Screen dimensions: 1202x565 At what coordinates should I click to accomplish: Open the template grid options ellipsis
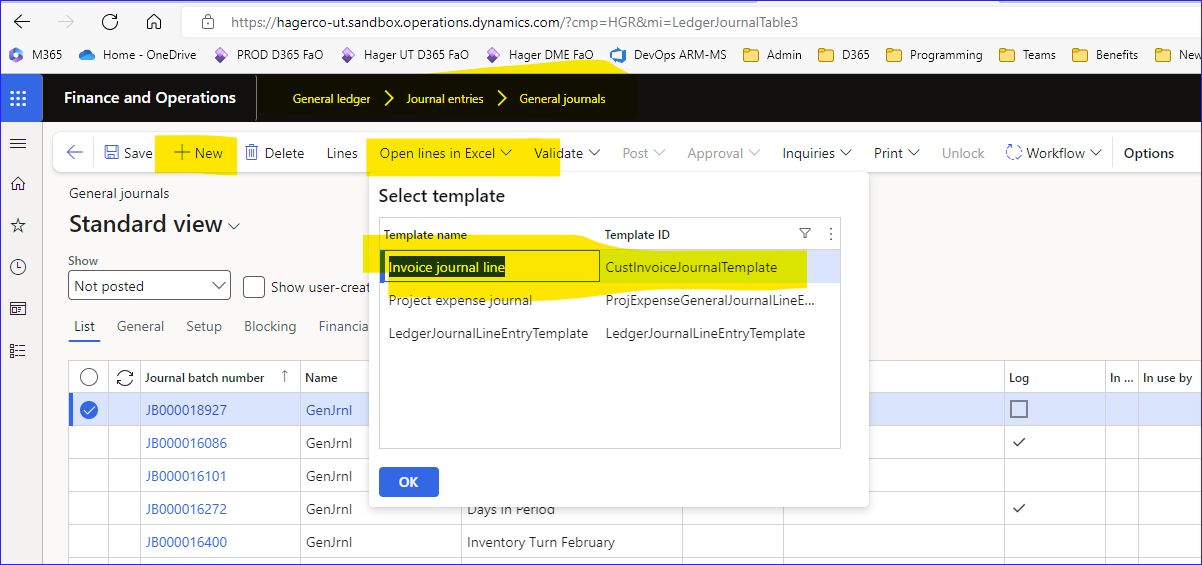point(829,233)
